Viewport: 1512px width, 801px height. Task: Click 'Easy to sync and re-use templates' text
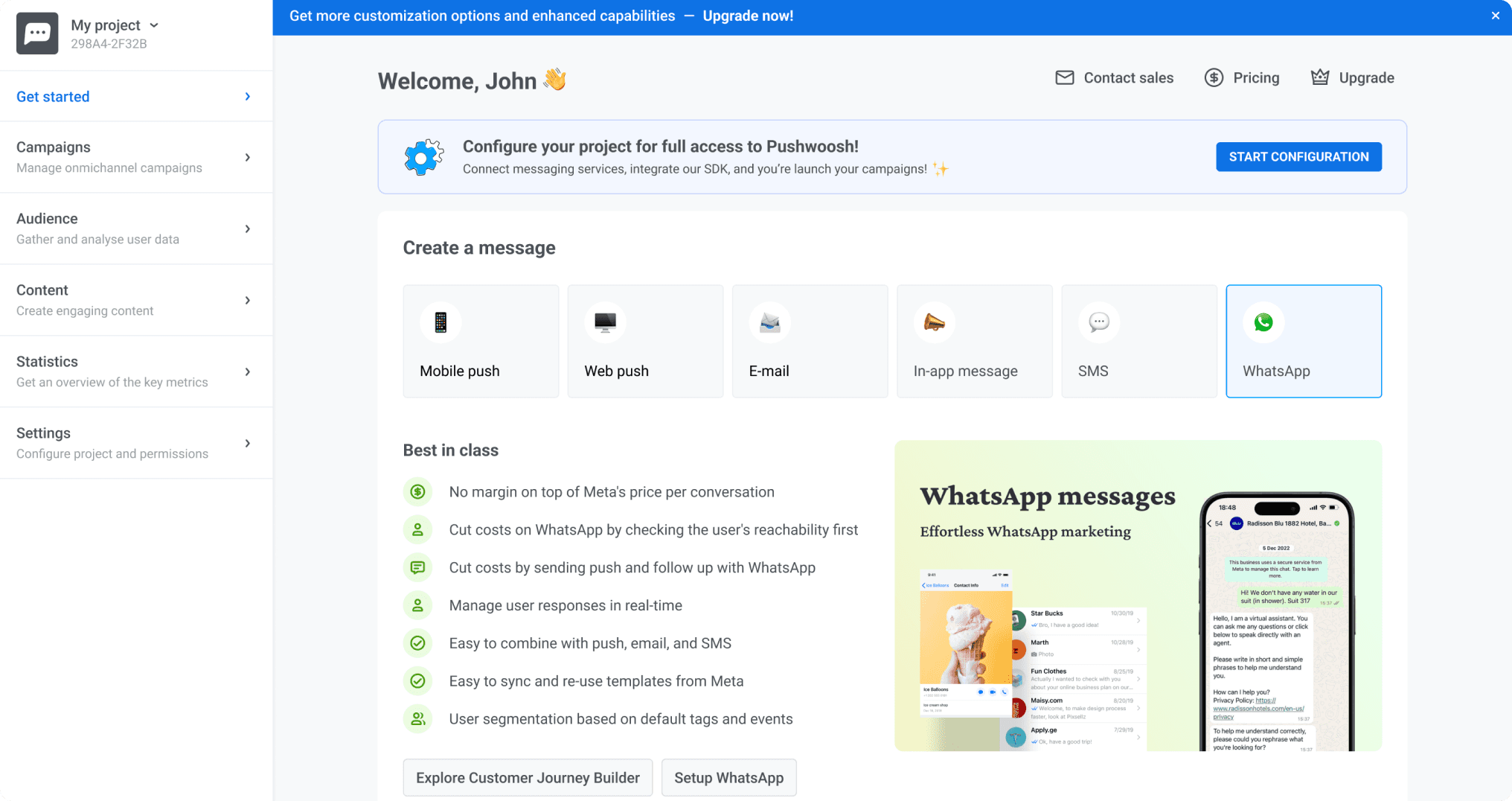coord(596,681)
